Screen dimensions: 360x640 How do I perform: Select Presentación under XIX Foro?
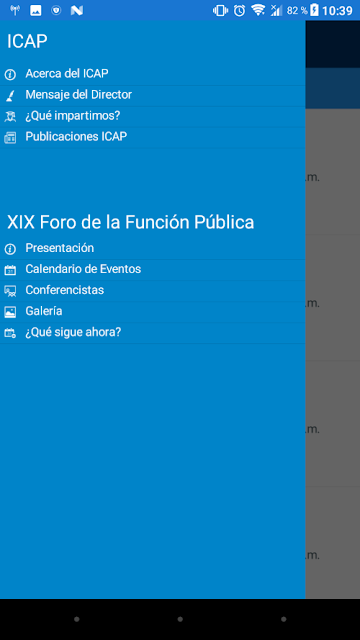(153, 249)
